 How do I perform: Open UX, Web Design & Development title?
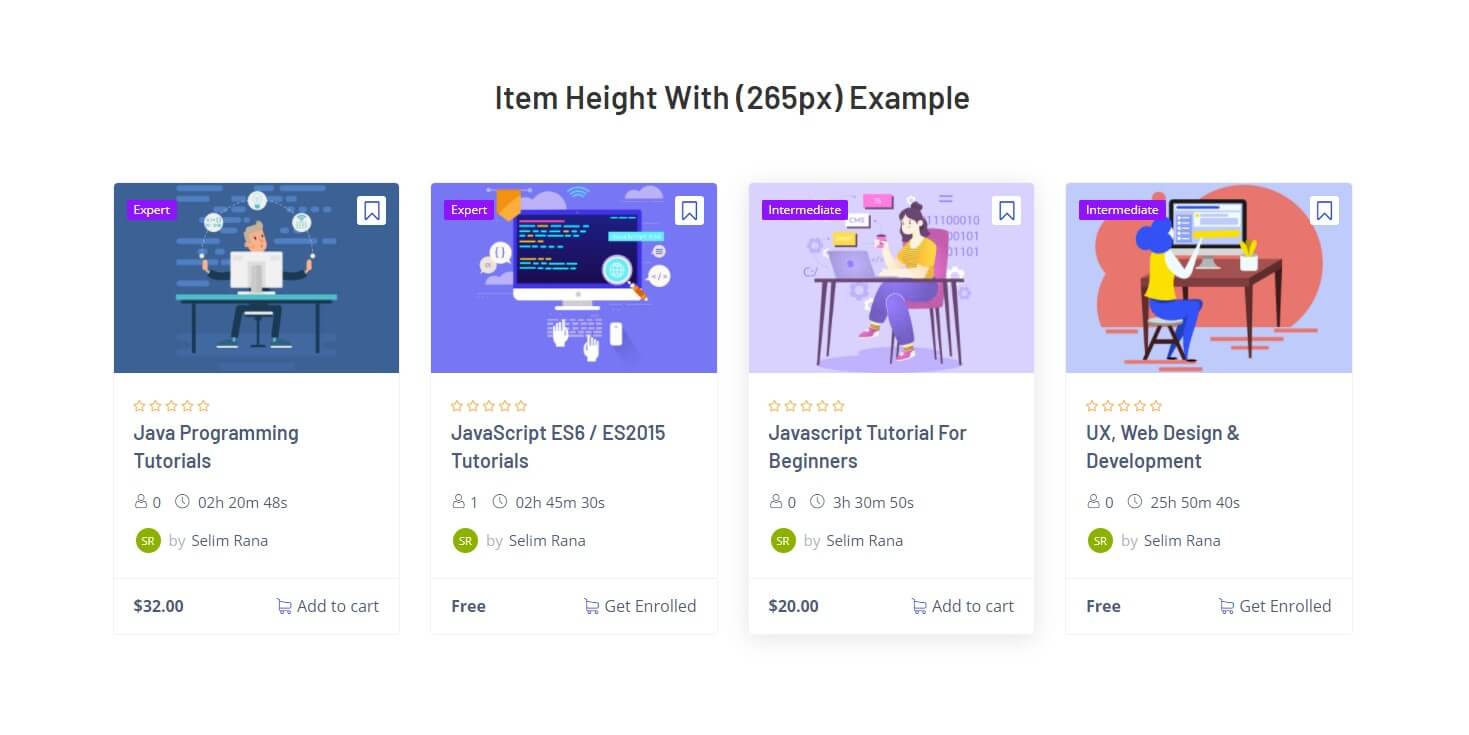(x=1163, y=447)
